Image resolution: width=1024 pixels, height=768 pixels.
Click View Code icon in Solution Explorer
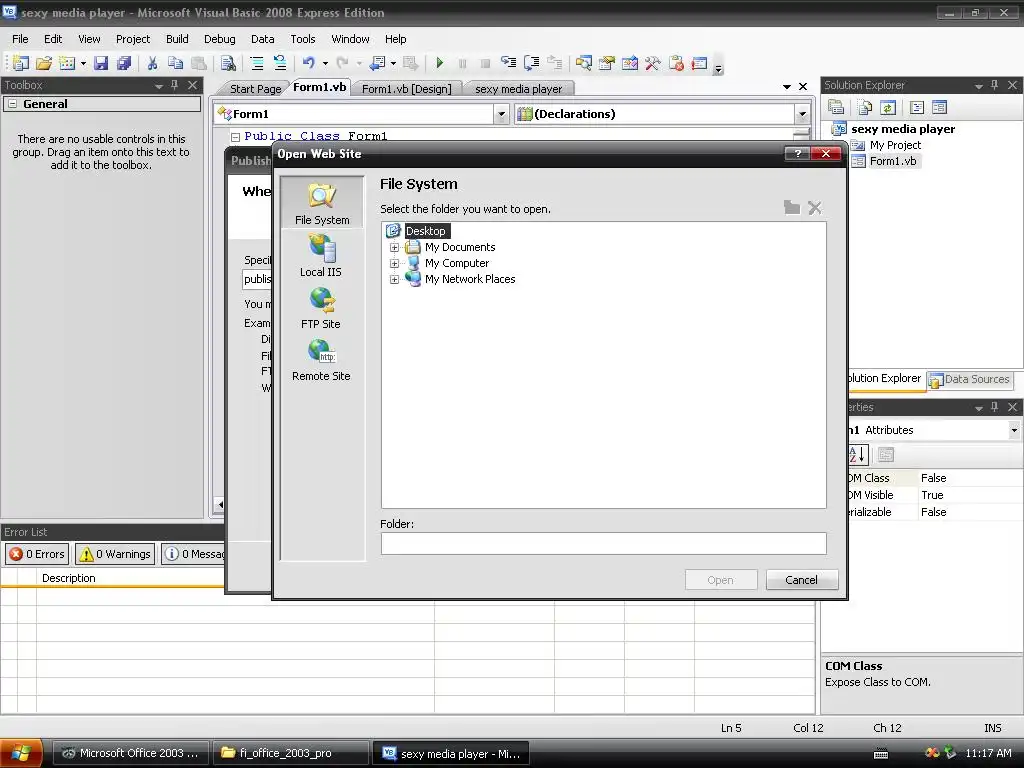[916, 107]
